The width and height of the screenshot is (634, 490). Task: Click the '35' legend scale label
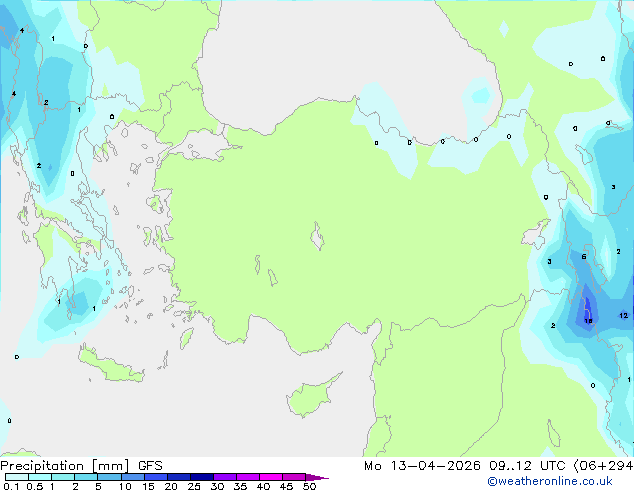(240, 486)
